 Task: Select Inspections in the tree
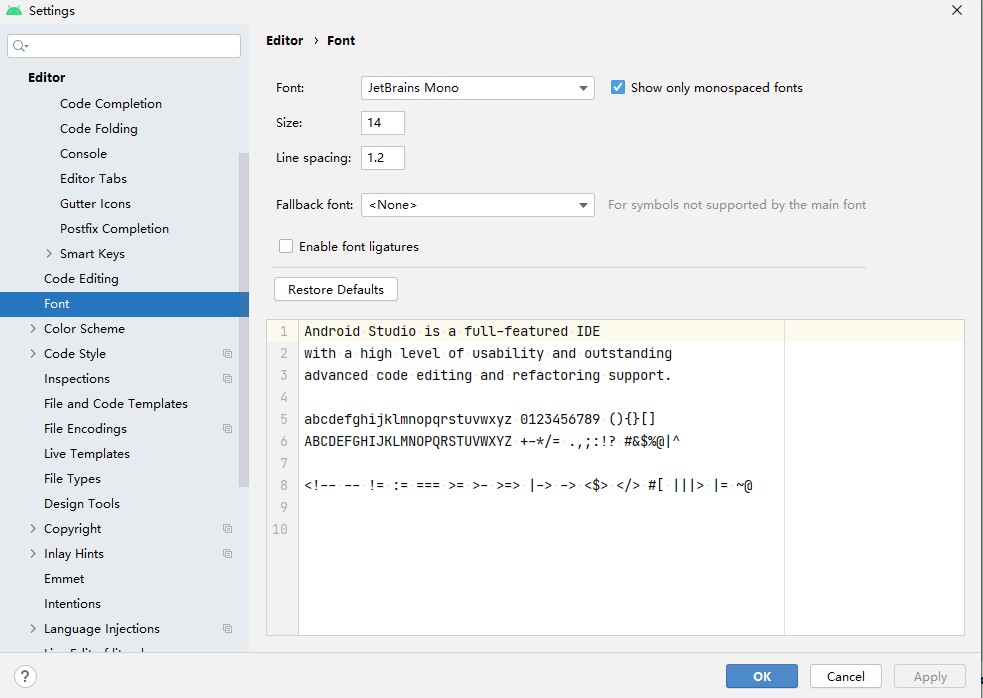pos(76,379)
